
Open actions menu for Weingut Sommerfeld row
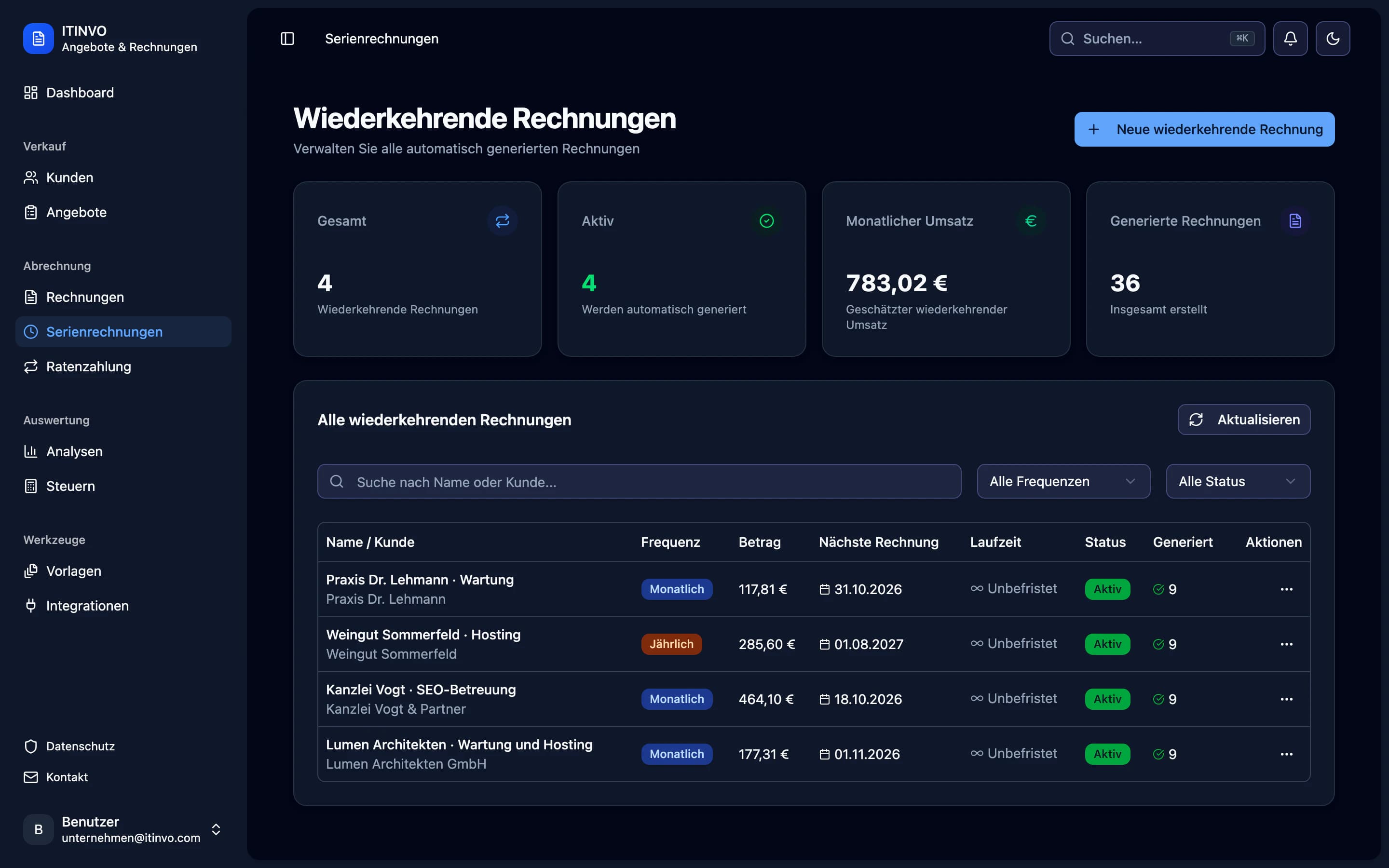point(1286,644)
